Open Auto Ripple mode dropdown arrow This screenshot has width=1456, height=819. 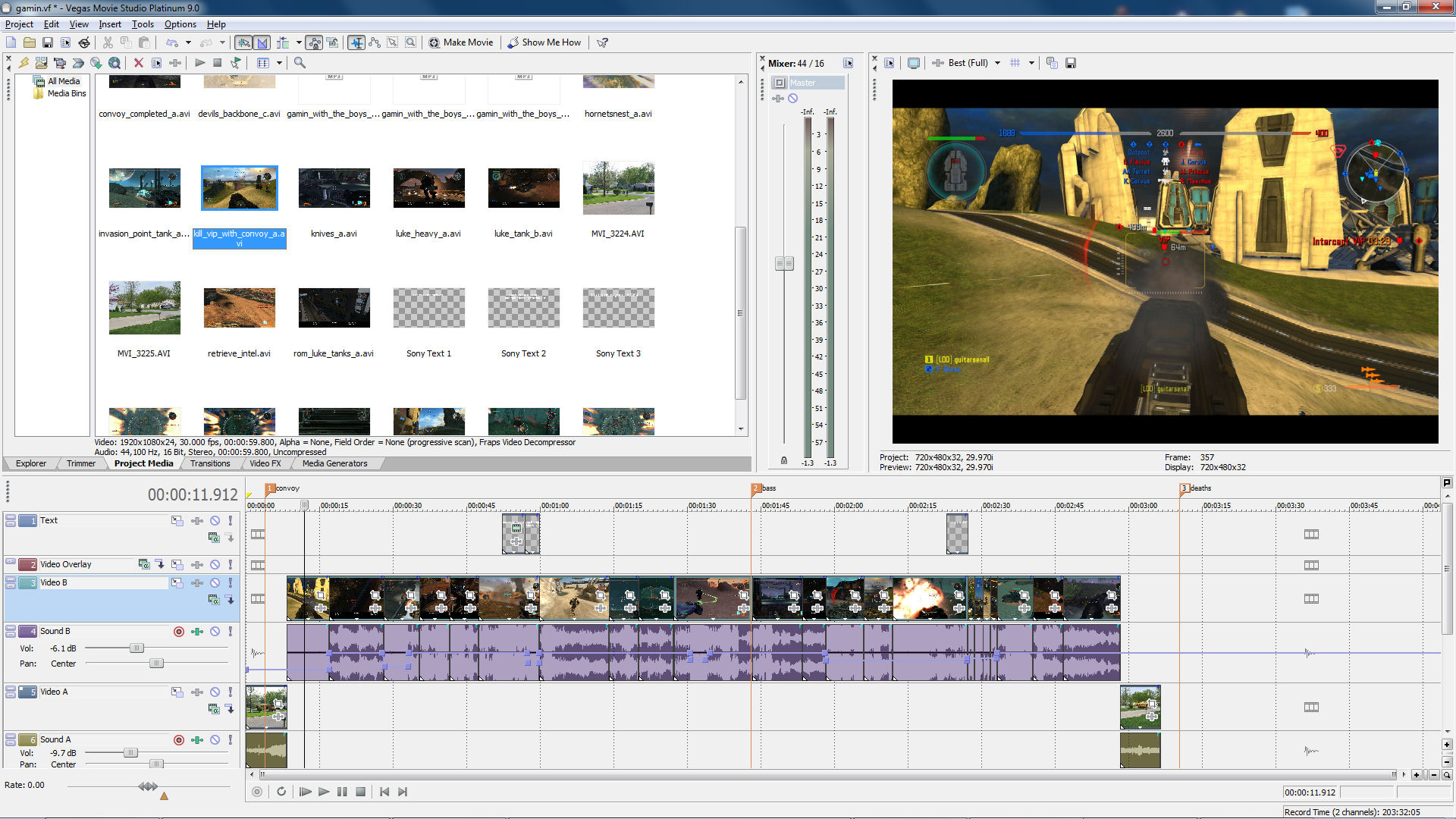point(299,42)
